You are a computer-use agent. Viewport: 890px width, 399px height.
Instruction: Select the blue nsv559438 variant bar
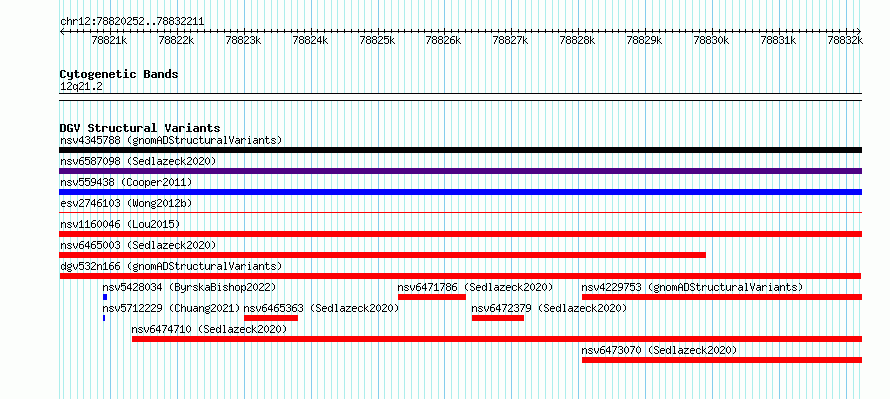(460, 192)
